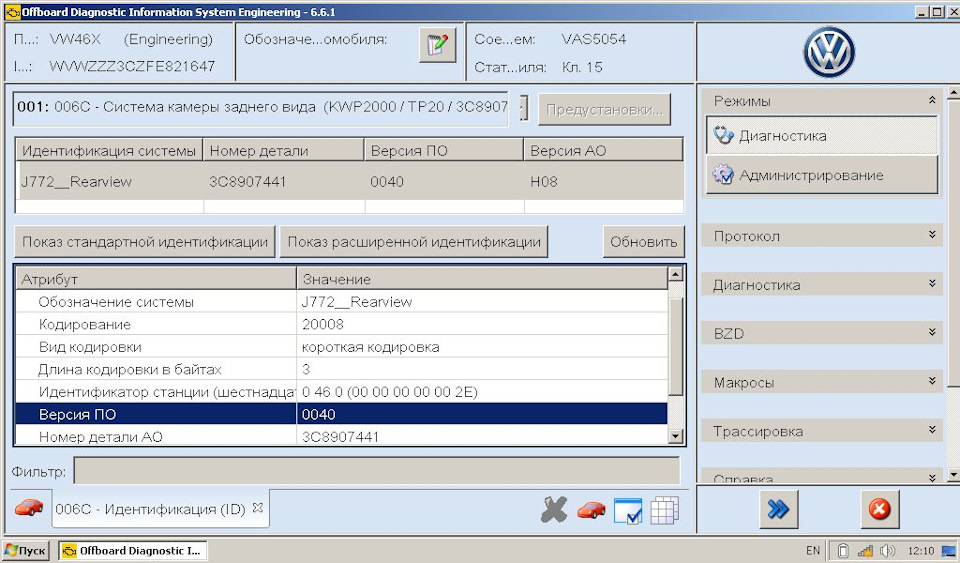Click the 12:10 system clock
Viewport: 960px width, 563px height.
point(921,551)
